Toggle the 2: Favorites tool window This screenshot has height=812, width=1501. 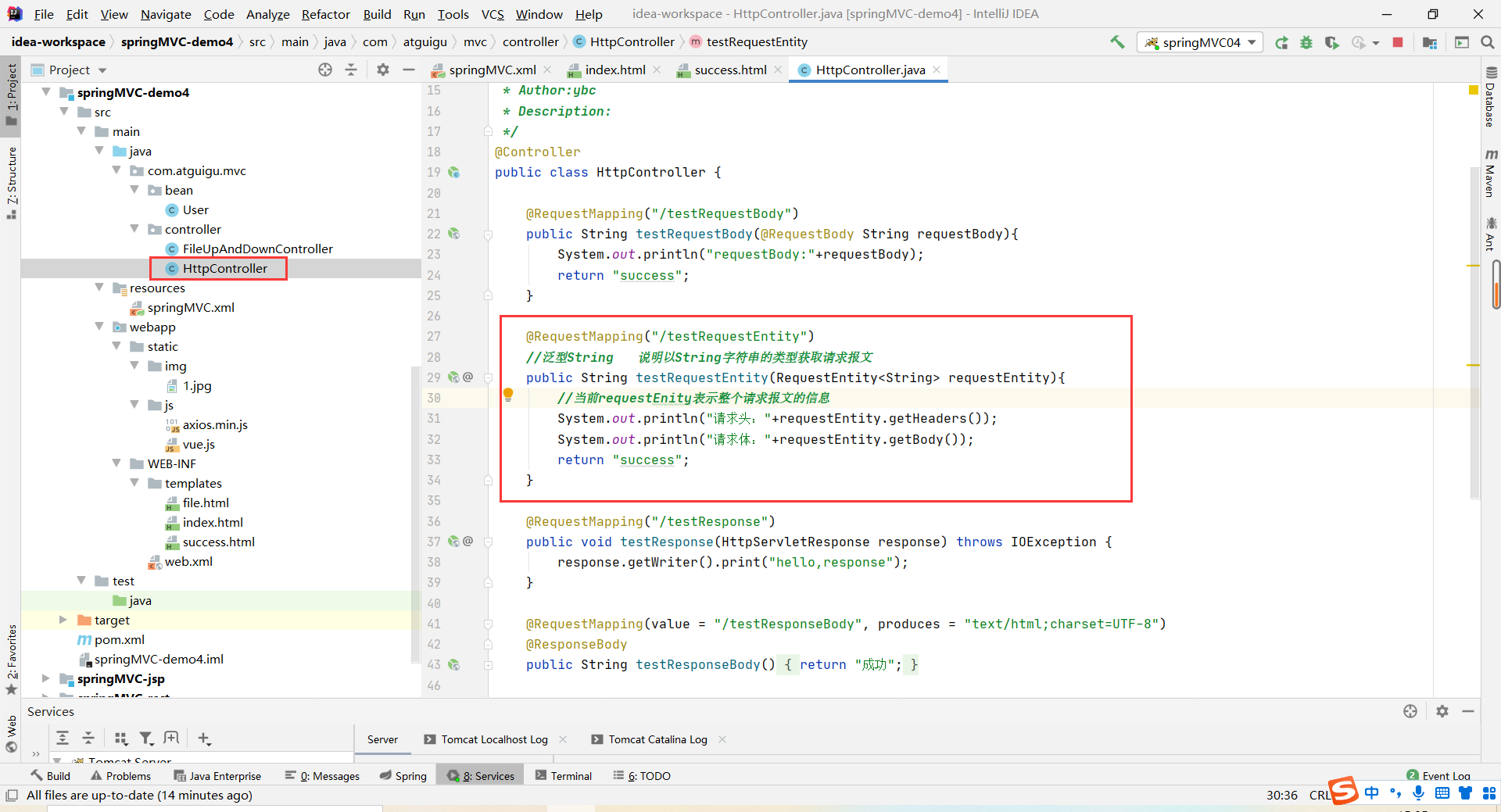11,660
